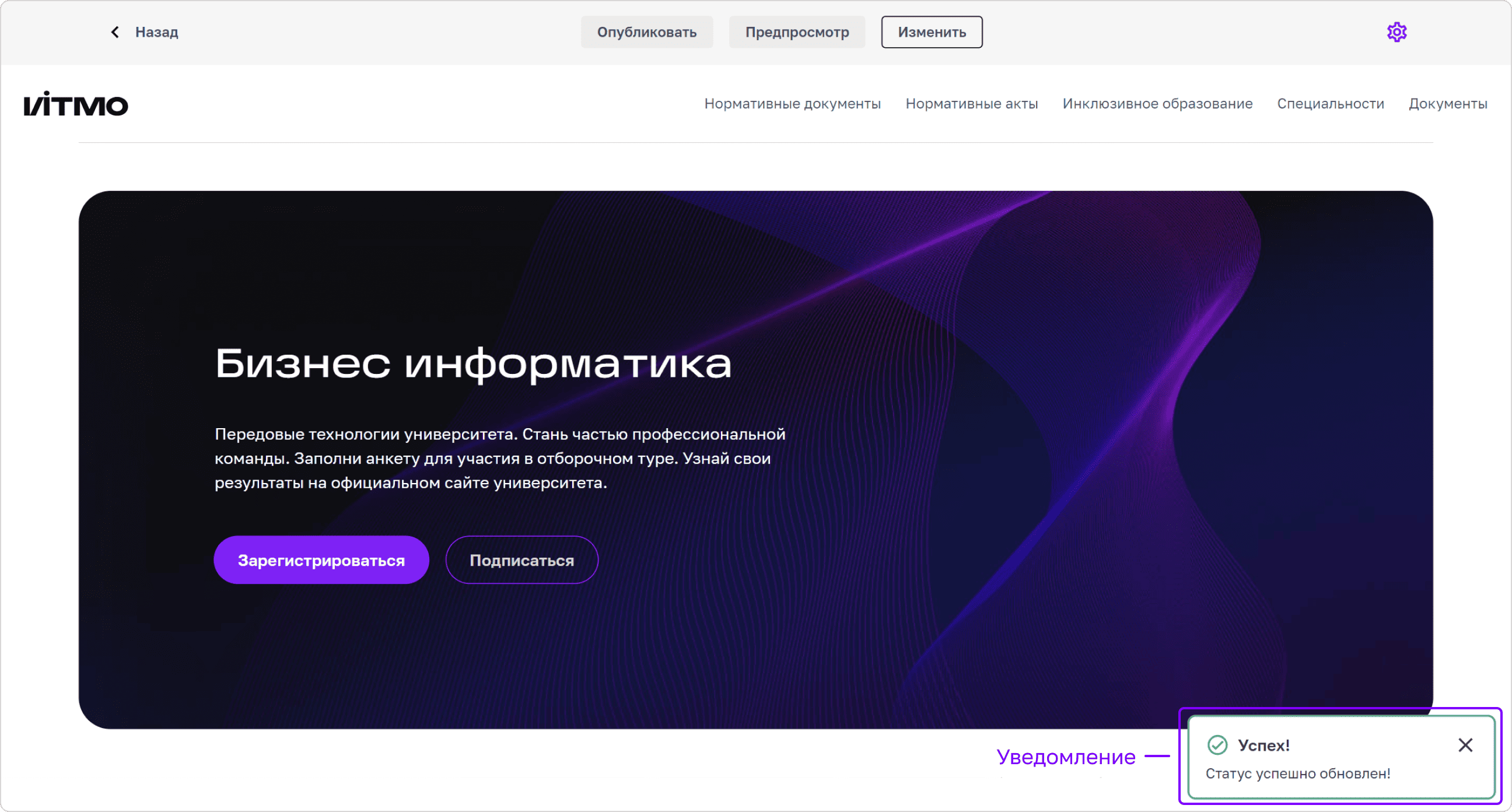Click the paragraph starting Передовые технологии университета
1512x812 pixels.
click(x=499, y=458)
